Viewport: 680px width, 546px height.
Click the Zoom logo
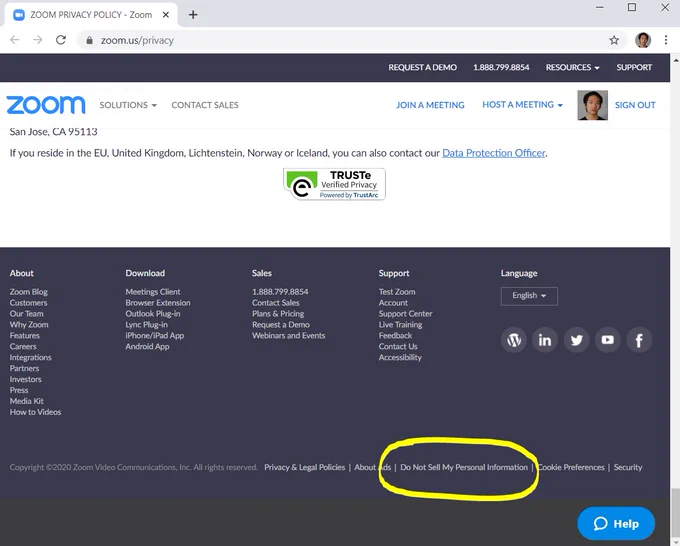pos(46,105)
